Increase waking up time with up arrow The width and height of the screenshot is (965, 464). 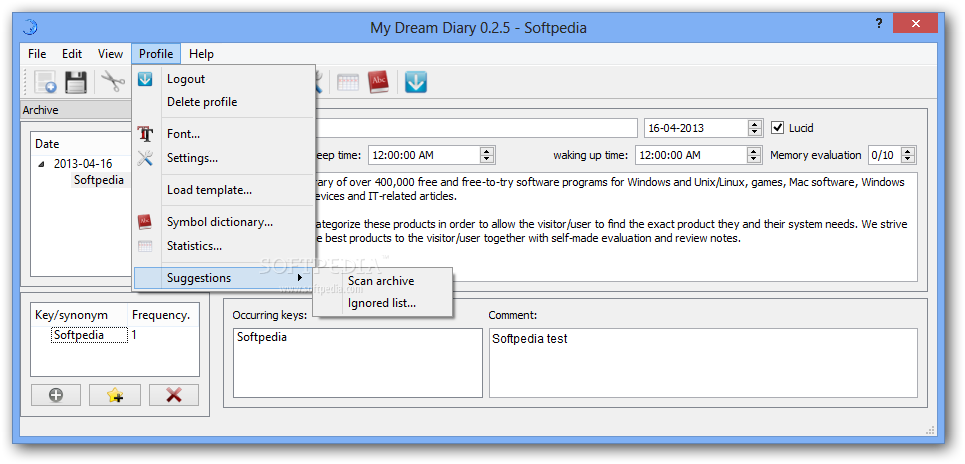click(x=754, y=151)
